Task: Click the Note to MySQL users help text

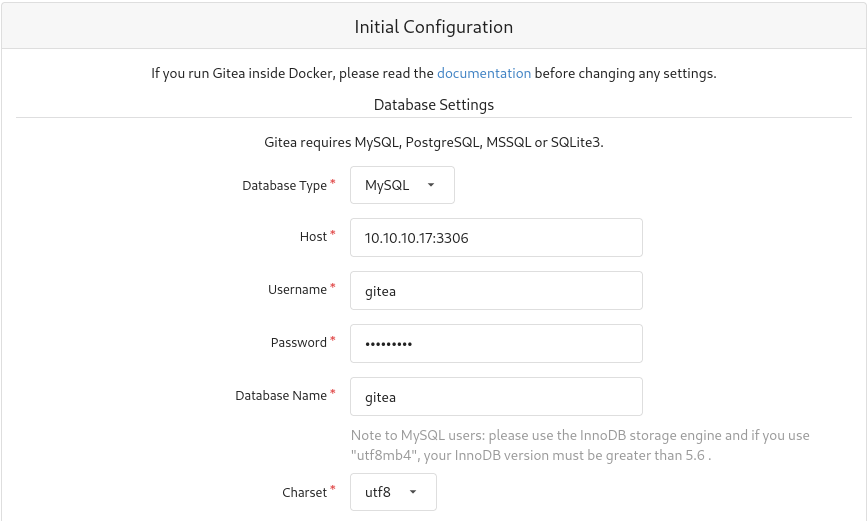Action: pos(580,445)
